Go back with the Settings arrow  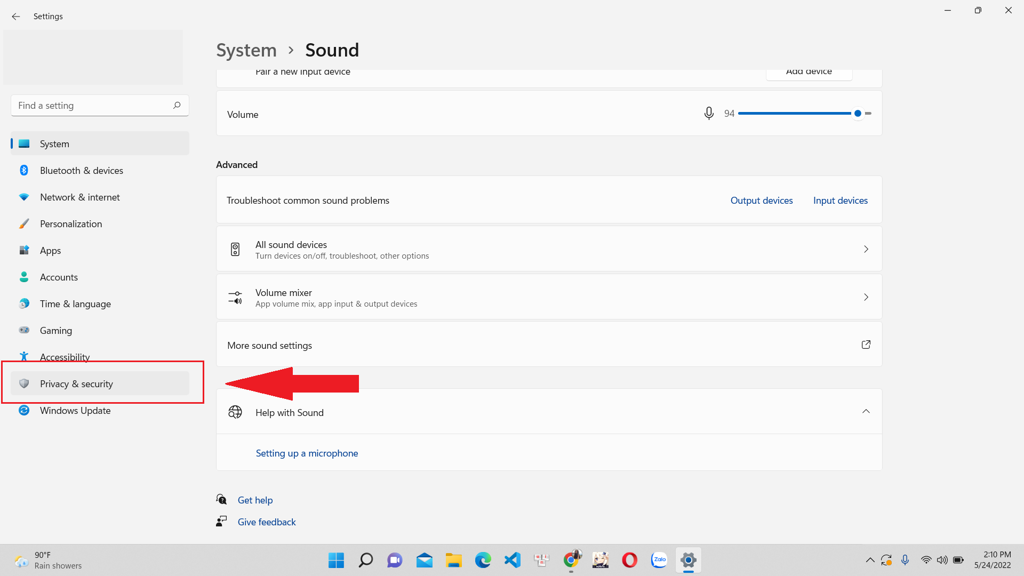coord(16,16)
